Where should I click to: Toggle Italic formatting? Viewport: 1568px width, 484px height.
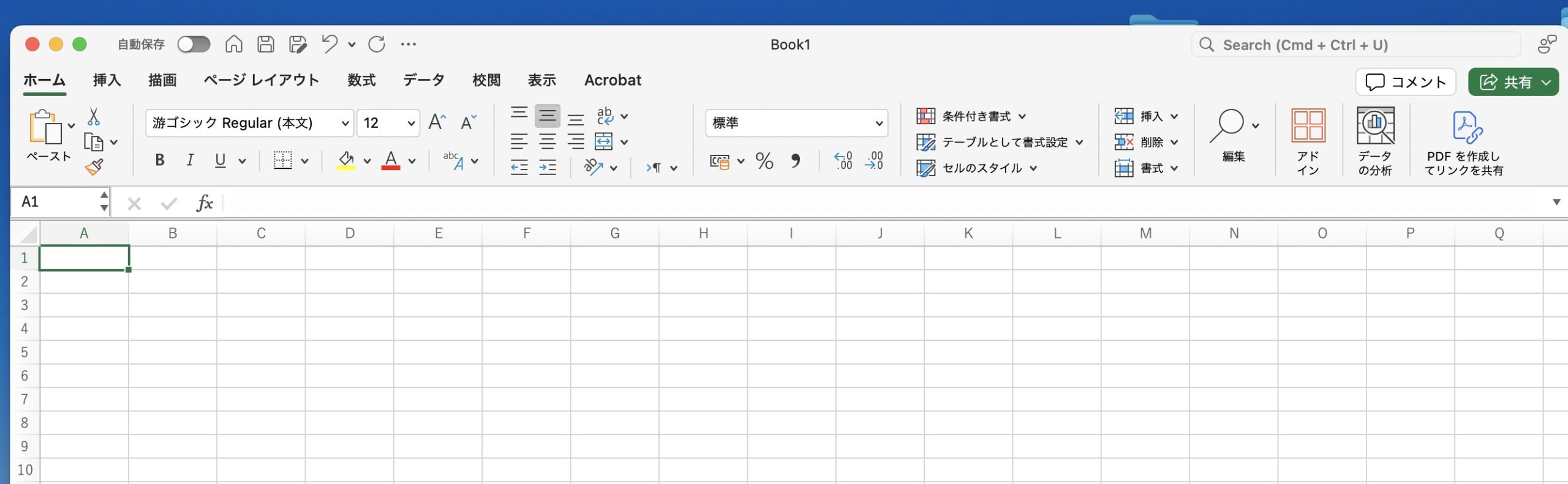[190, 160]
